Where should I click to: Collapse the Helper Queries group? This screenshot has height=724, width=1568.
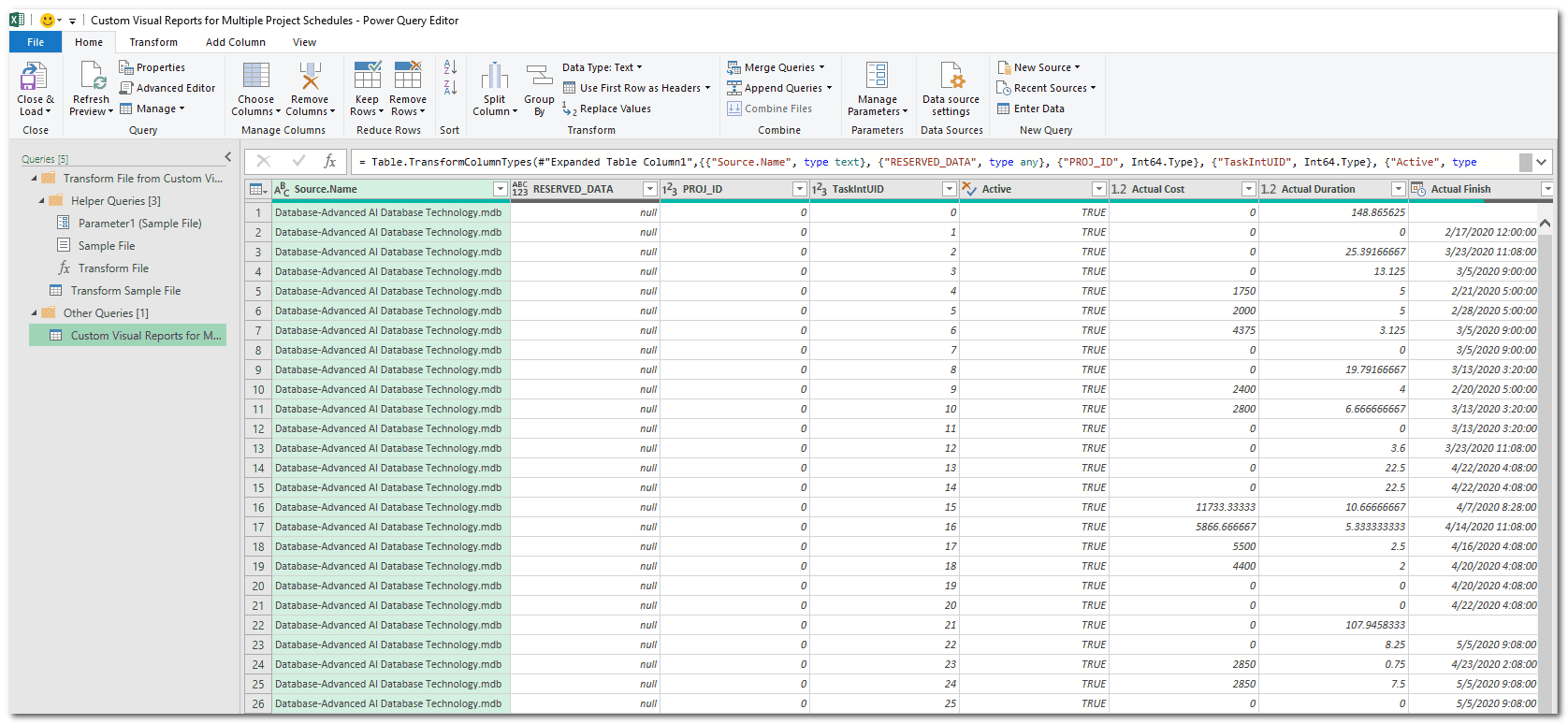(x=42, y=201)
